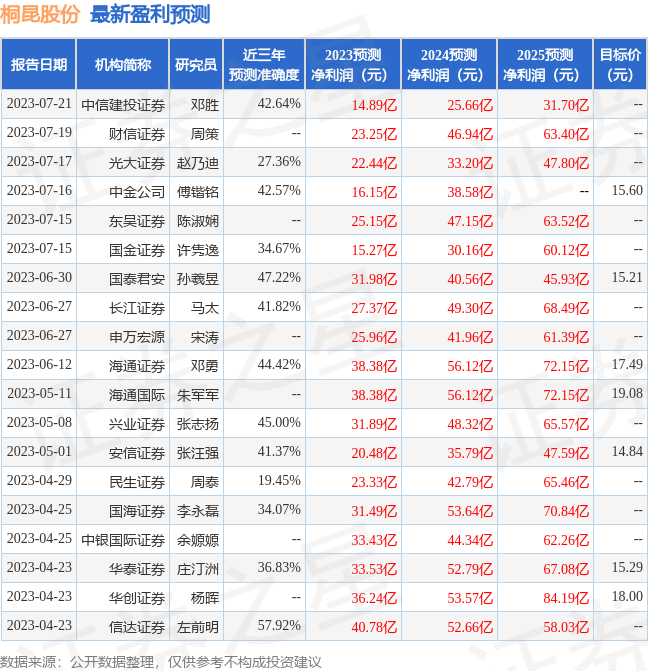Click the date 2023-06-30
The width and height of the screenshot is (648, 671).
39,277
